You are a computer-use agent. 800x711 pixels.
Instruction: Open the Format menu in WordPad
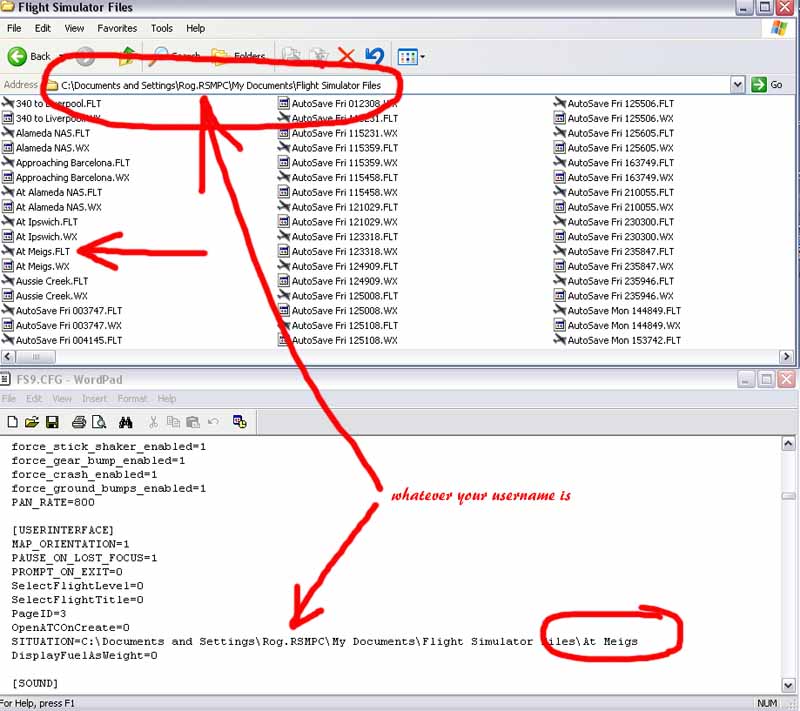click(x=131, y=399)
